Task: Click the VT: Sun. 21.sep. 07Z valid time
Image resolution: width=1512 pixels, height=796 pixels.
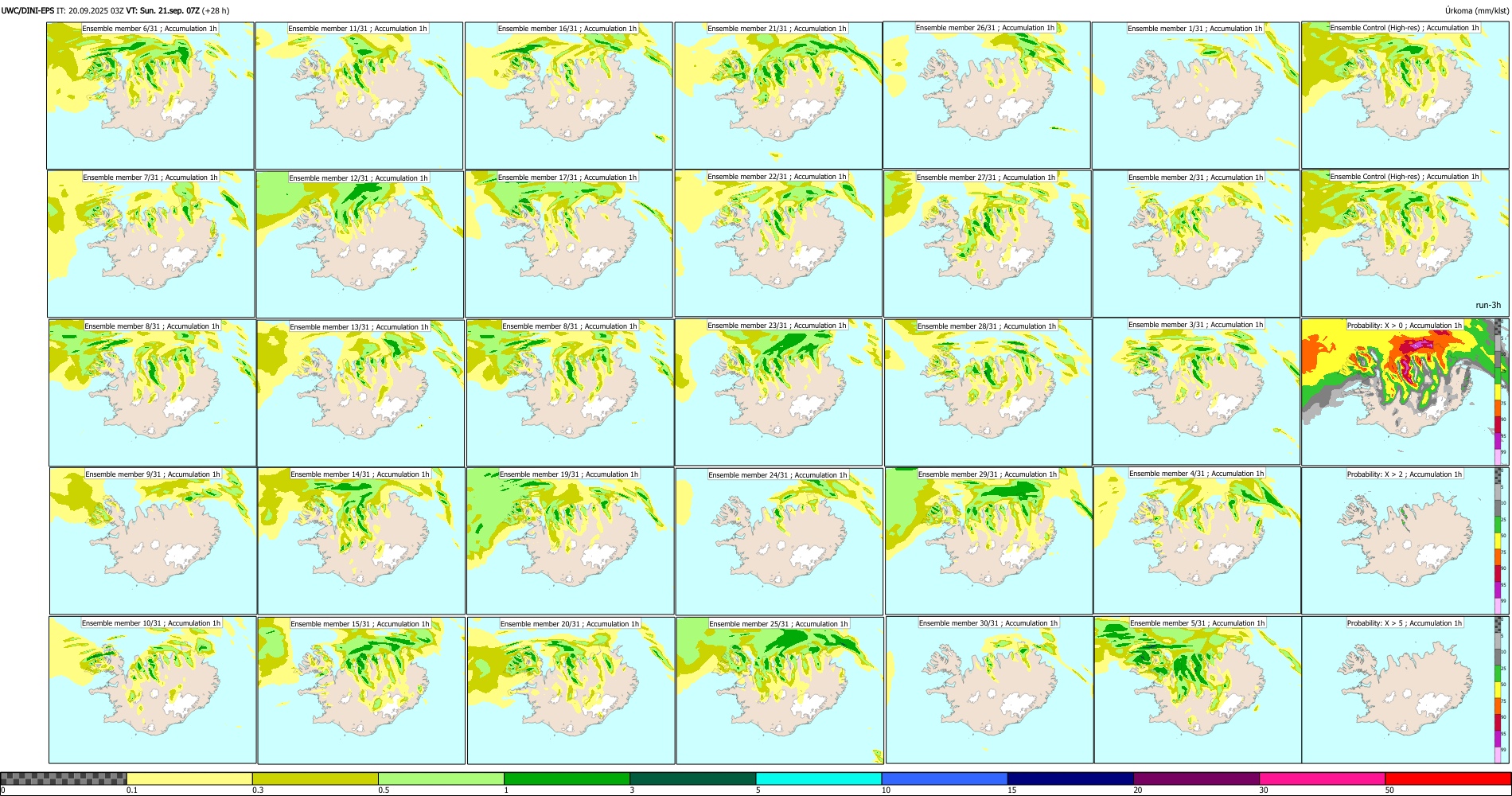Action: pyautogui.click(x=162, y=10)
